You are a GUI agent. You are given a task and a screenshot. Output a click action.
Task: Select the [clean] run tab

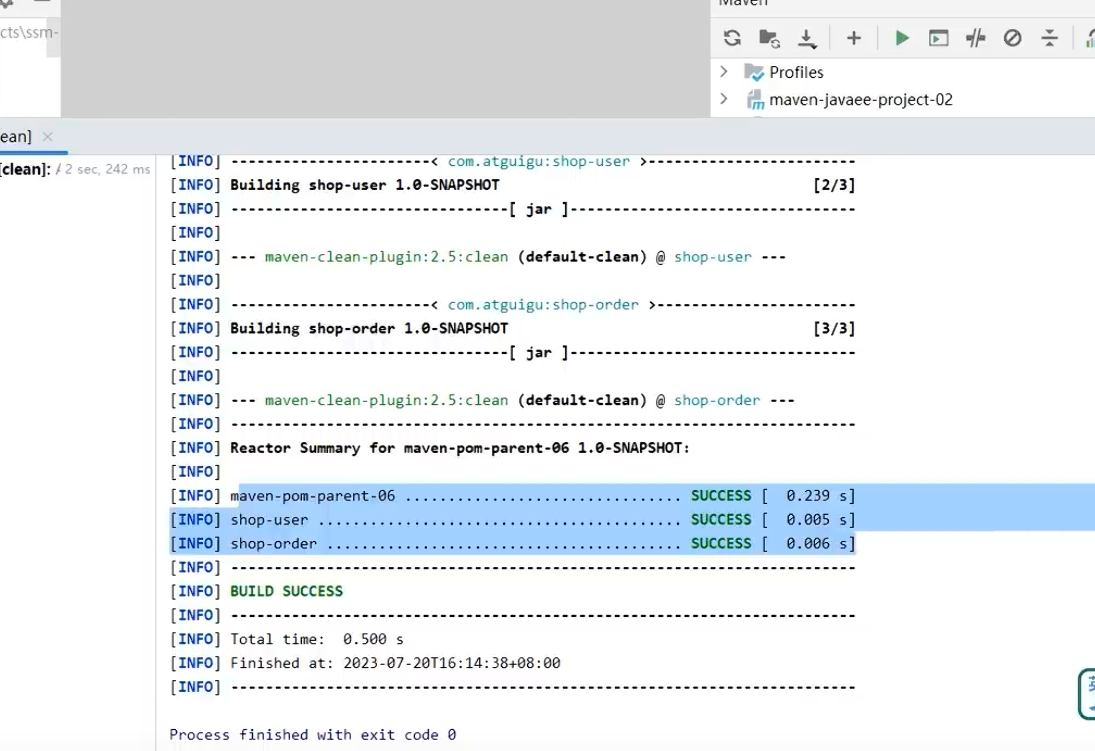(x=16, y=136)
